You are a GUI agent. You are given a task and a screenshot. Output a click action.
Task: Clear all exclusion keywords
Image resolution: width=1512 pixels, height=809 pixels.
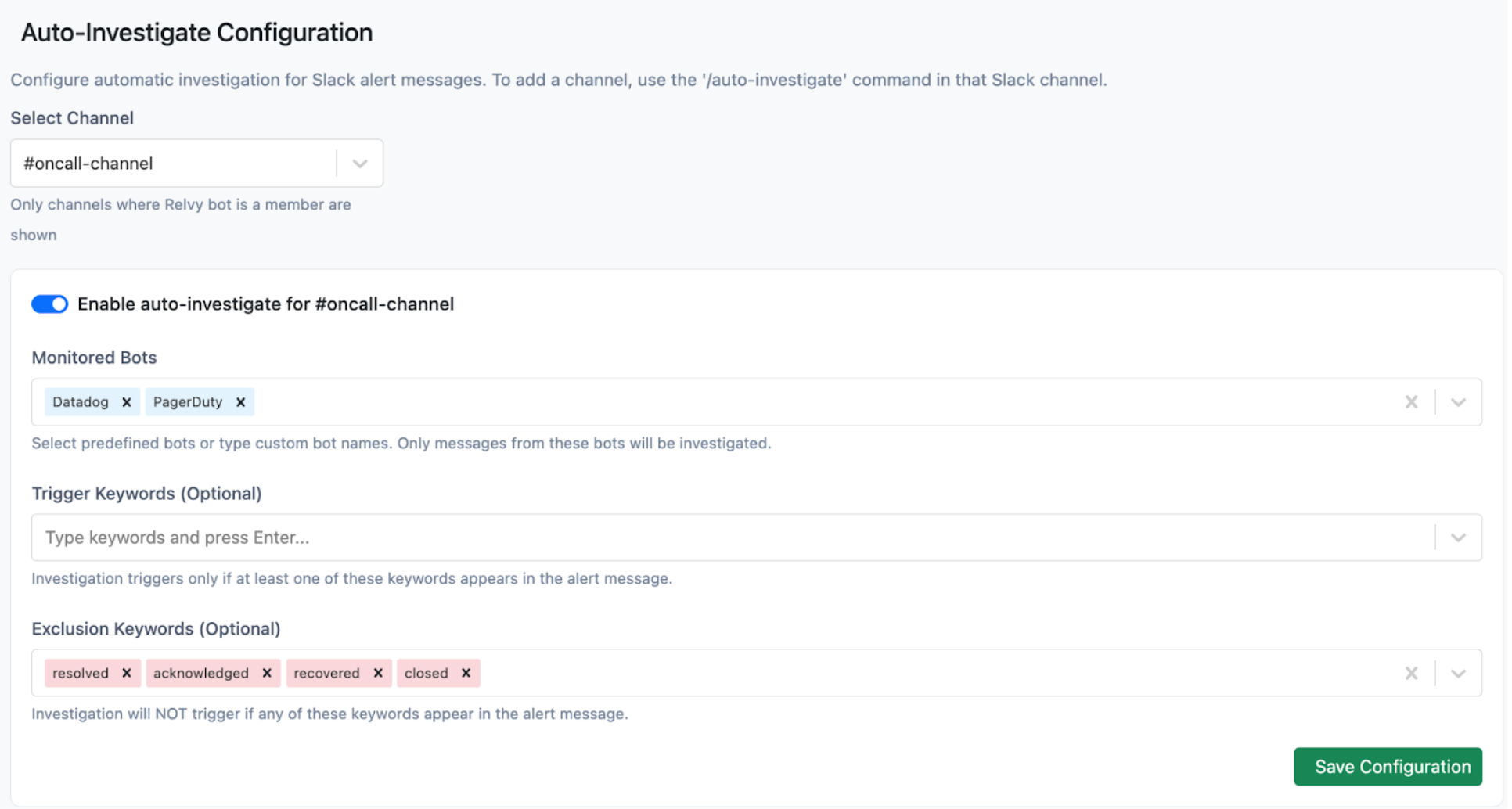coord(1412,673)
